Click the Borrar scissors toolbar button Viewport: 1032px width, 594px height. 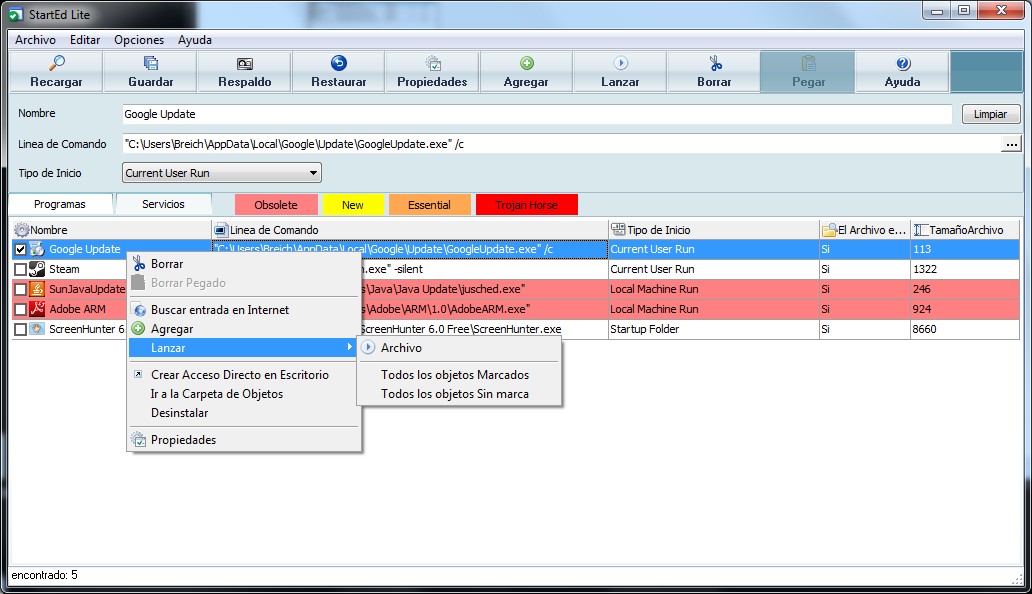714,72
